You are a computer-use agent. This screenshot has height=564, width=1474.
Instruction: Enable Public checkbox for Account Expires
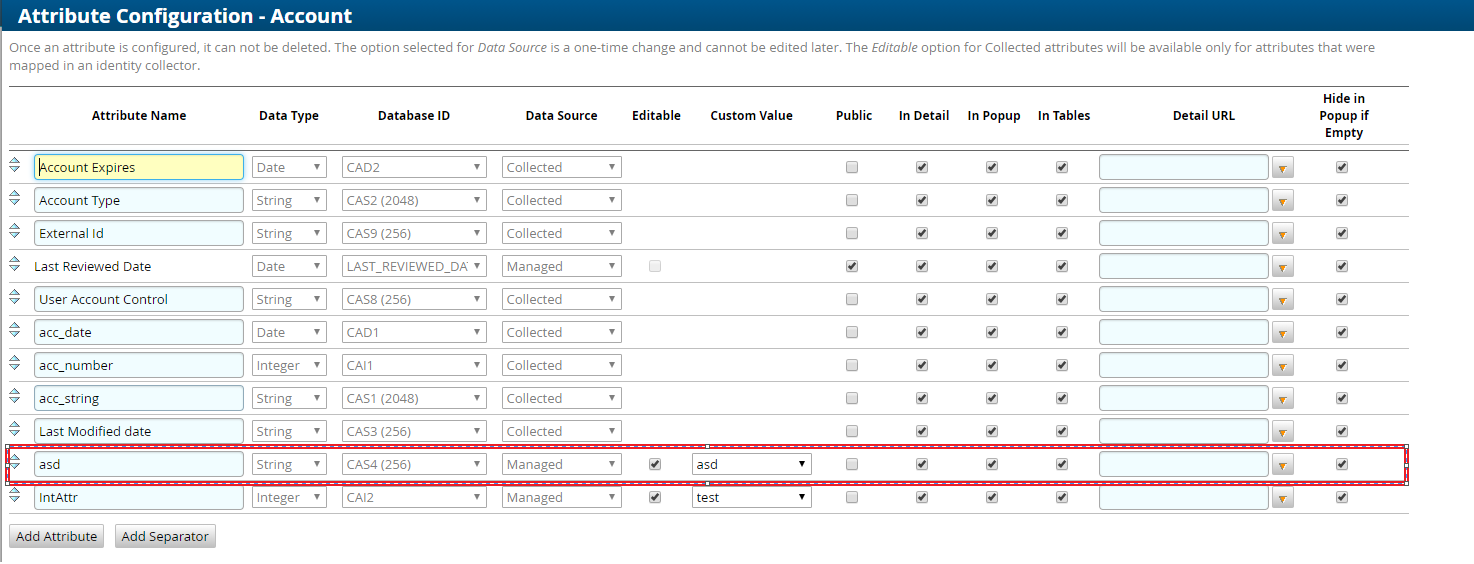point(852,168)
